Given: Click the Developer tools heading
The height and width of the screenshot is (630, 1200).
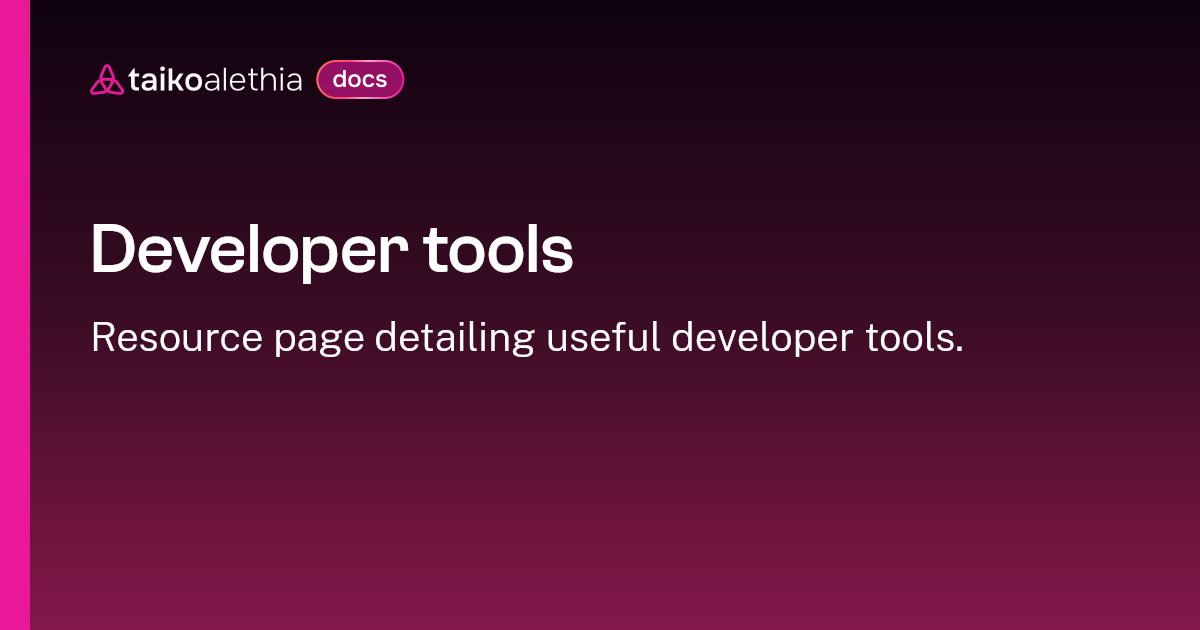Looking at the screenshot, I should click(x=332, y=250).
